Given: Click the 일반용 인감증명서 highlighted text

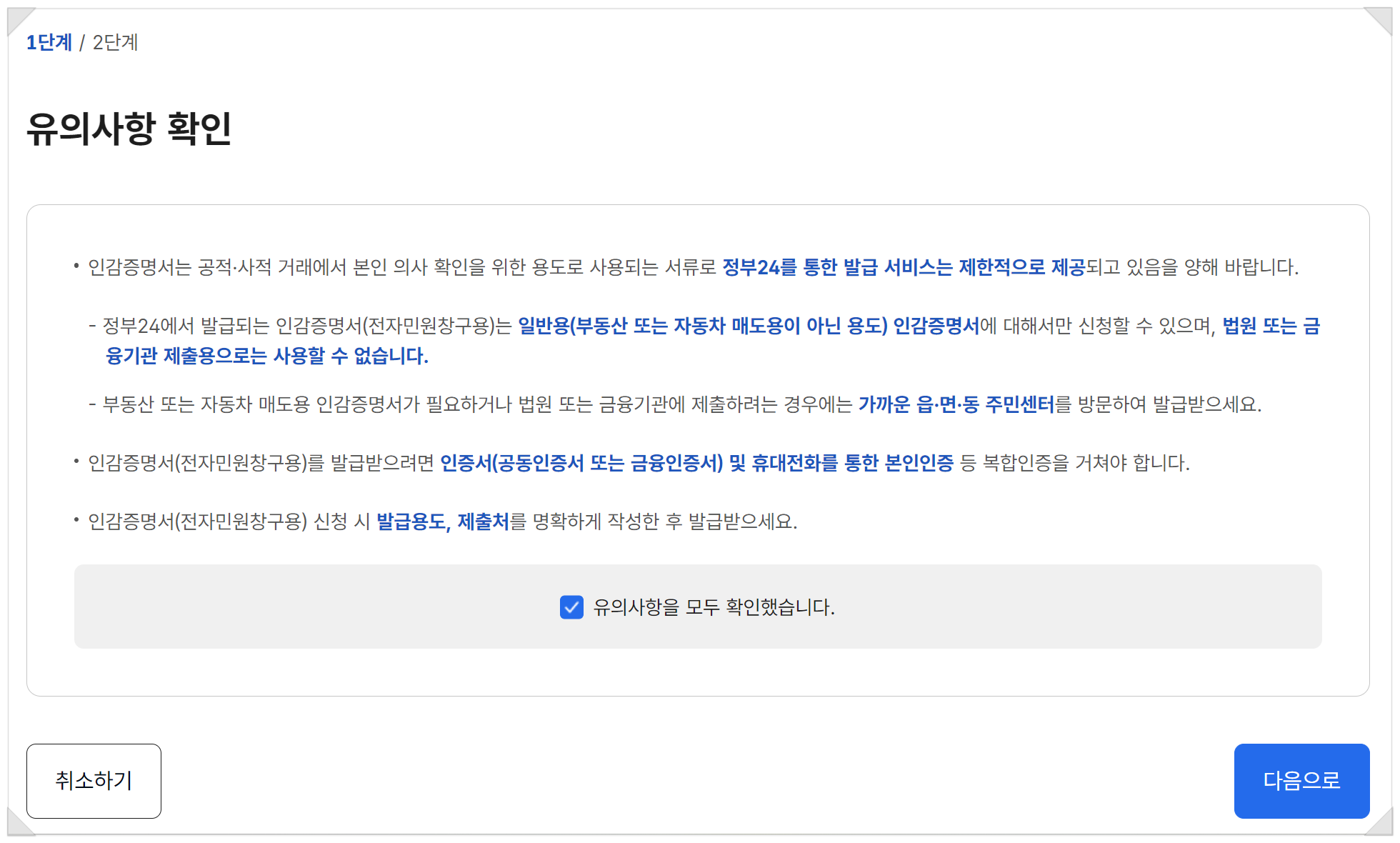Looking at the screenshot, I should click(x=748, y=326).
